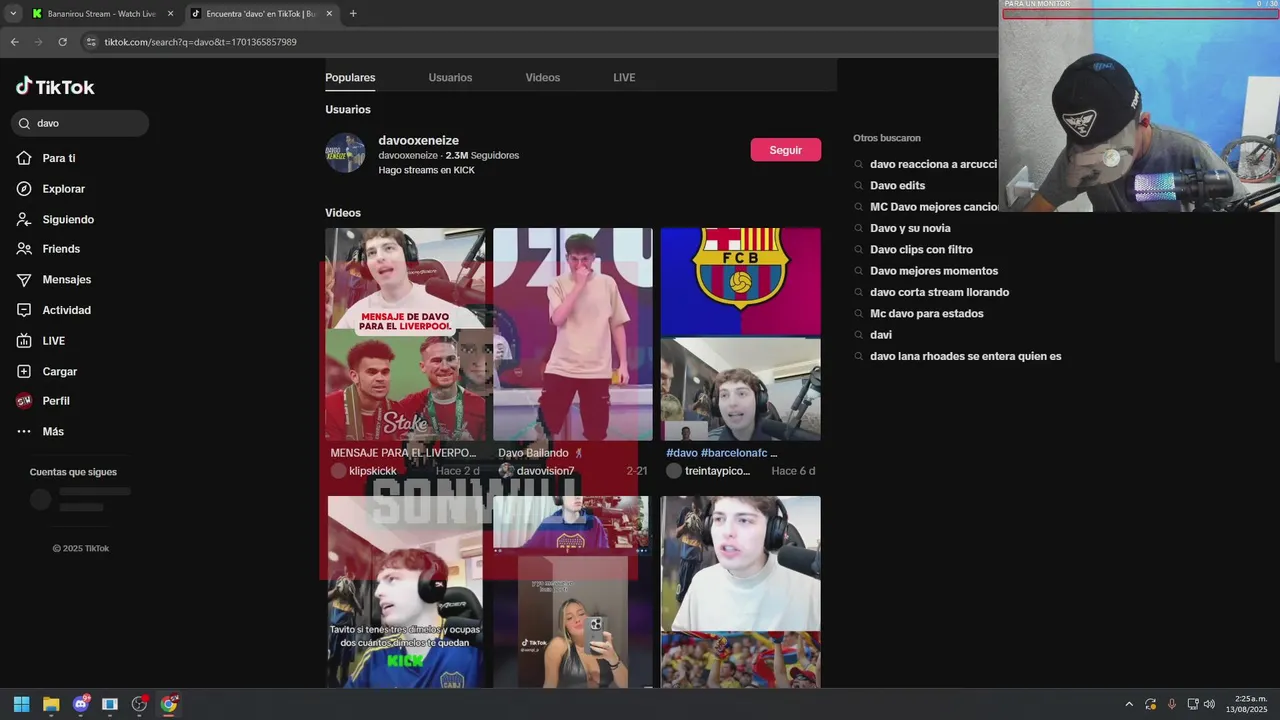
Task: Select suggestion Mc davo para estados
Action: (x=927, y=314)
